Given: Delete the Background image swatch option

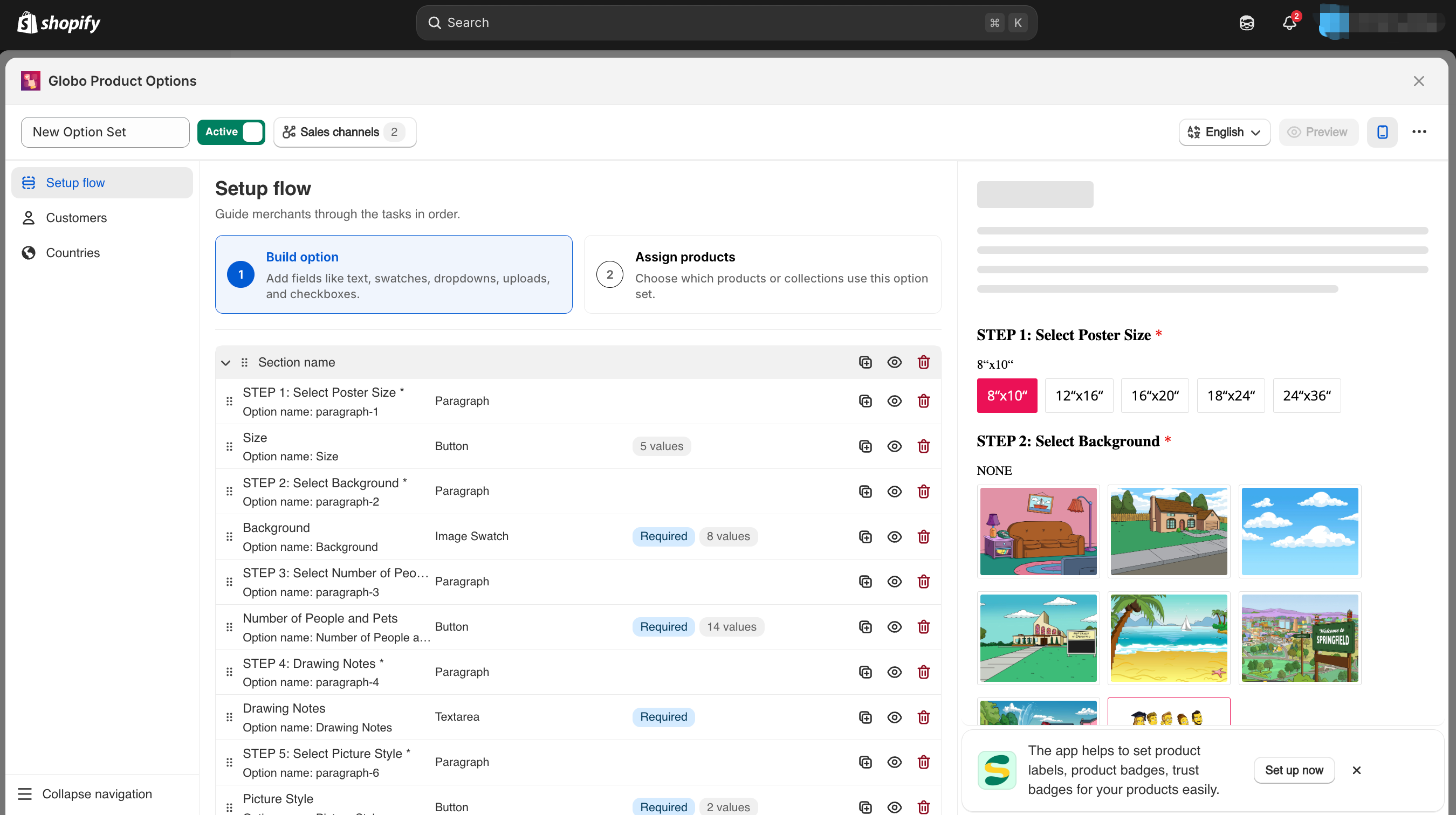Looking at the screenshot, I should 924,536.
